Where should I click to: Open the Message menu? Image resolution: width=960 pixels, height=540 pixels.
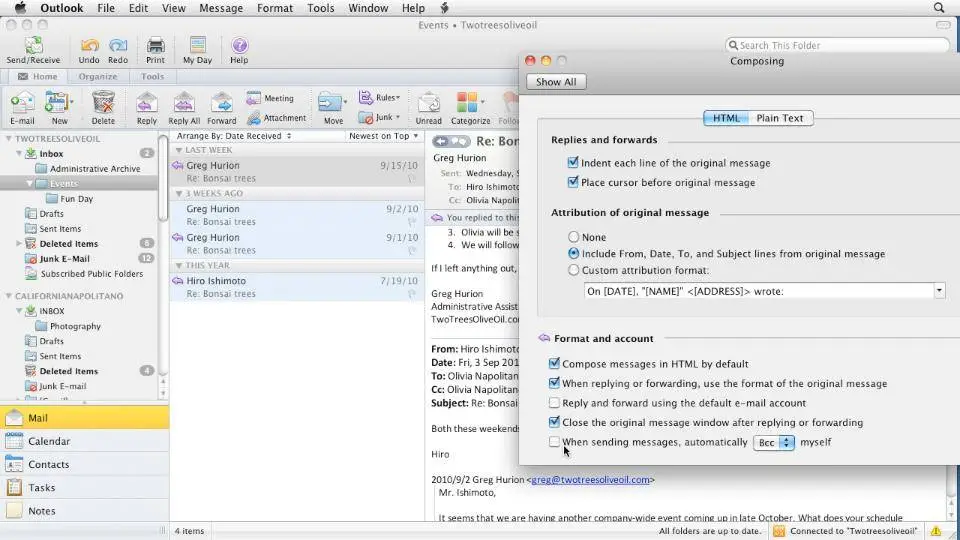(x=221, y=8)
